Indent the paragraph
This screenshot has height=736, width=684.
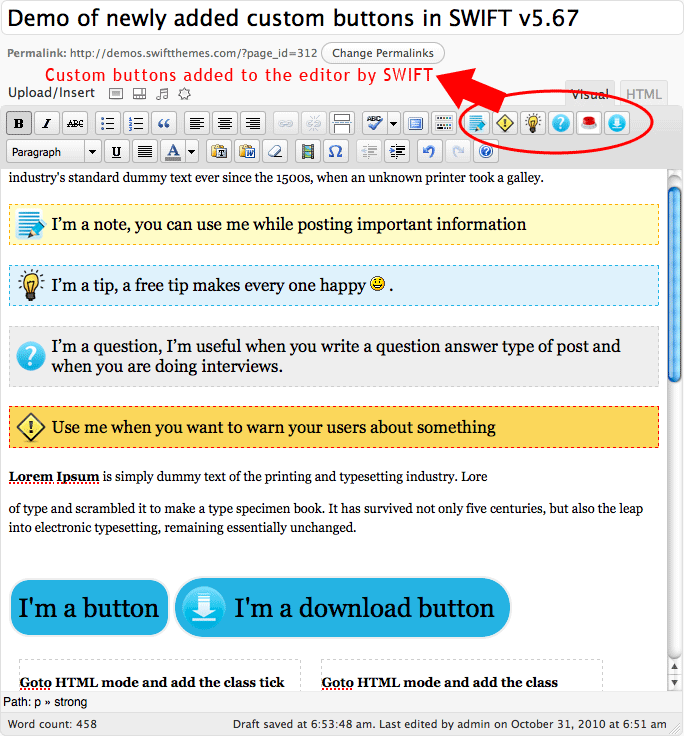397,152
